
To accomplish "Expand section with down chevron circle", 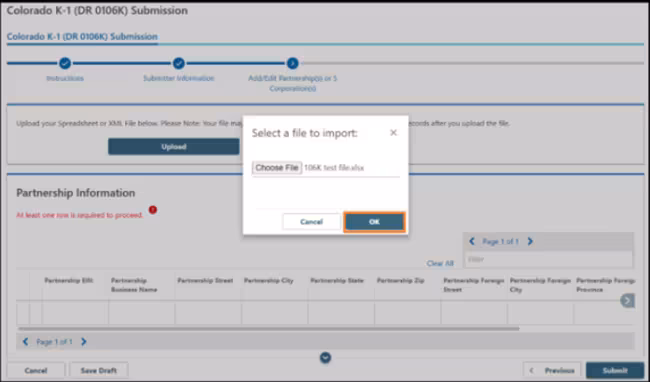I will (x=325, y=358).
